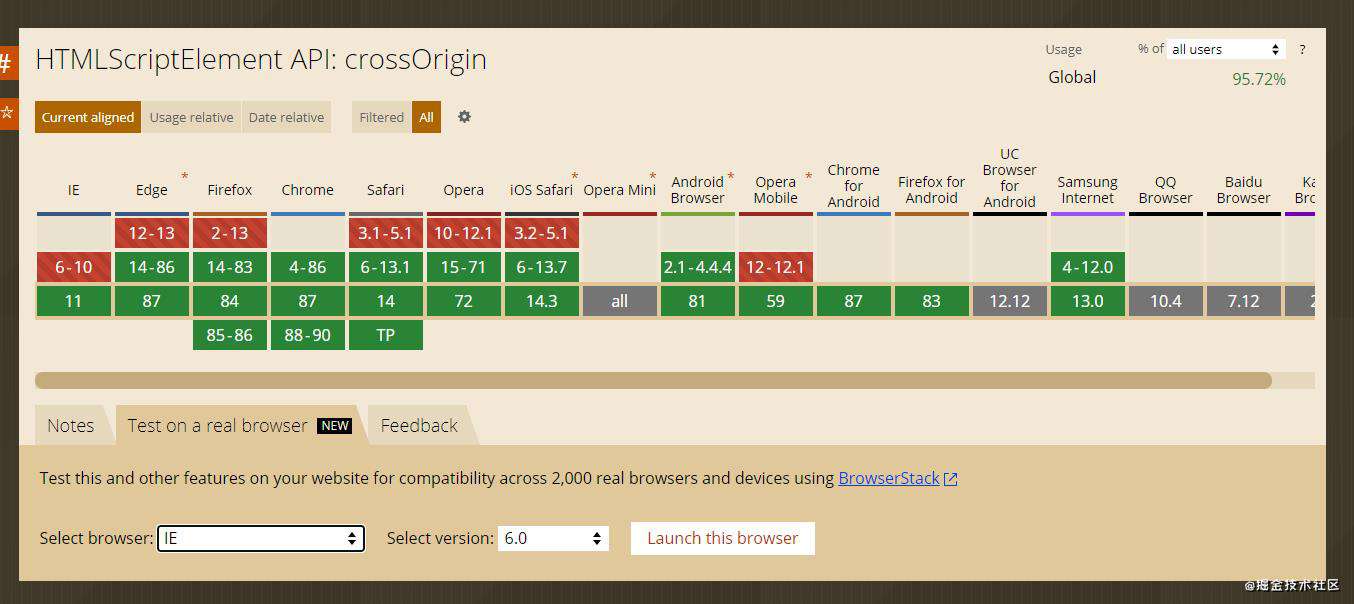This screenshot has width=1354, height=604.
Task: Click the Opera Mobile 12-12.1 cell
Action: click(x=776, y=267)
